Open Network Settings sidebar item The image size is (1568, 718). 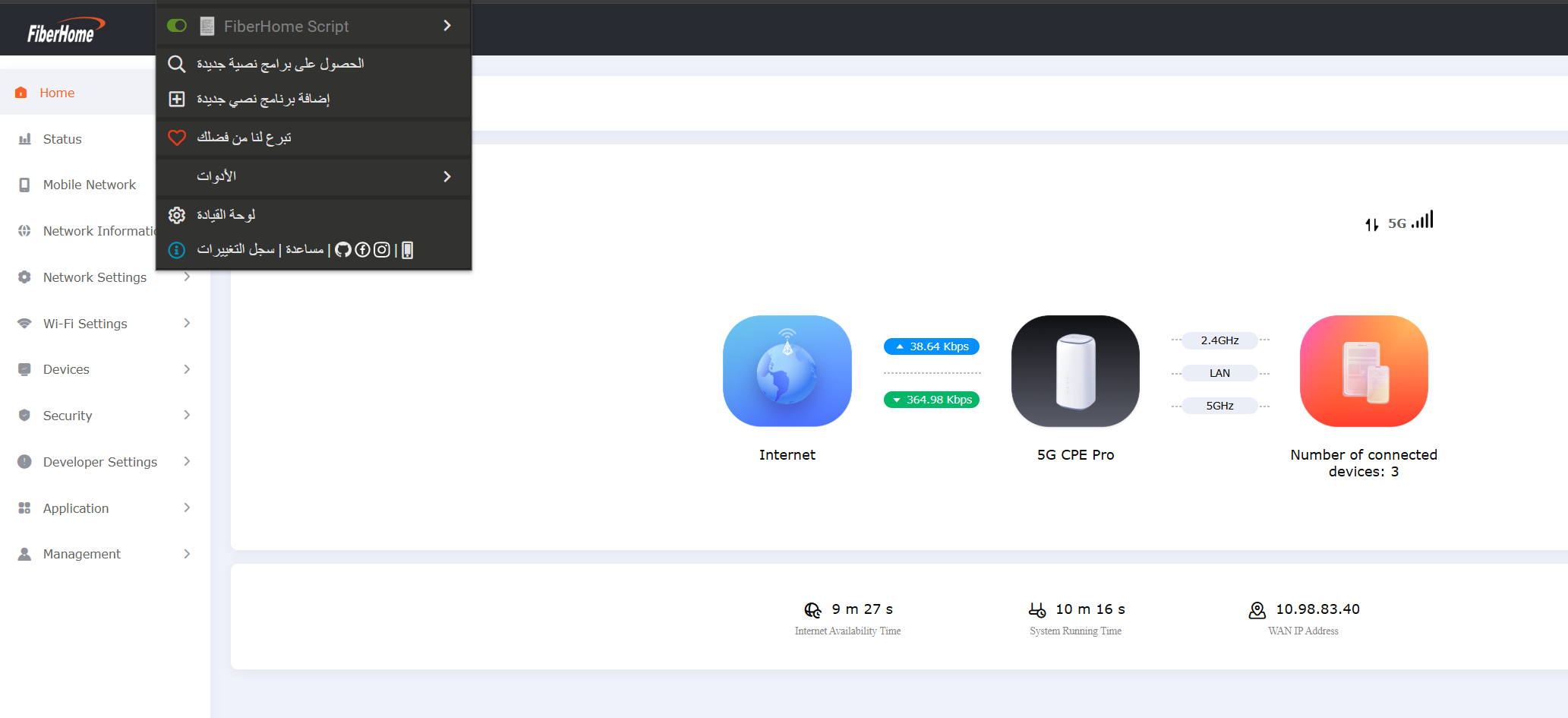95,277
